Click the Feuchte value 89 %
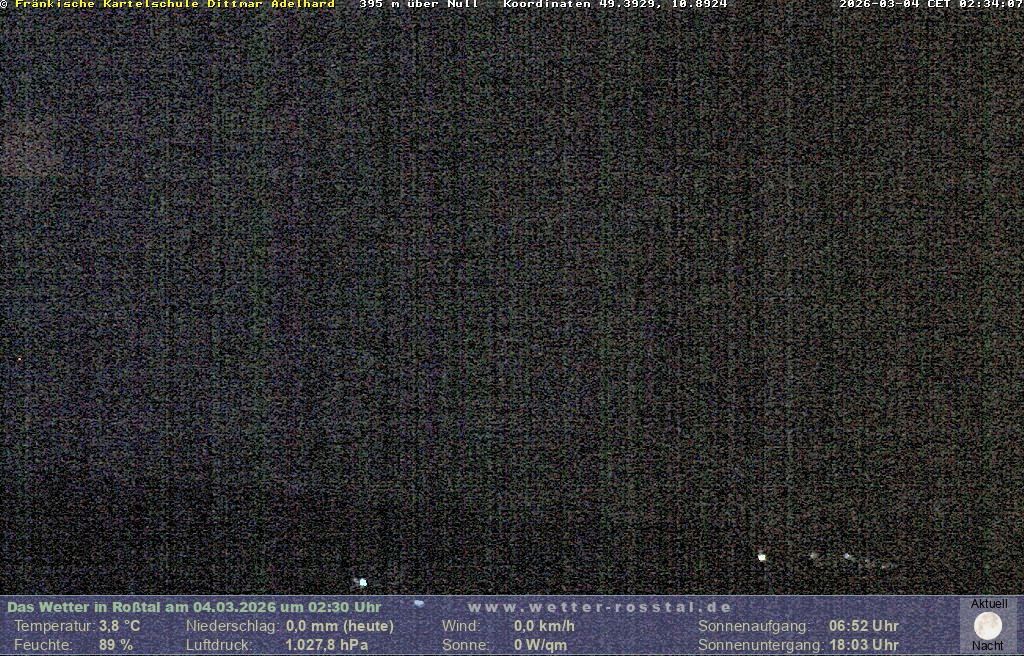This screenshot has width=1024, height=656. pos(116,645)
